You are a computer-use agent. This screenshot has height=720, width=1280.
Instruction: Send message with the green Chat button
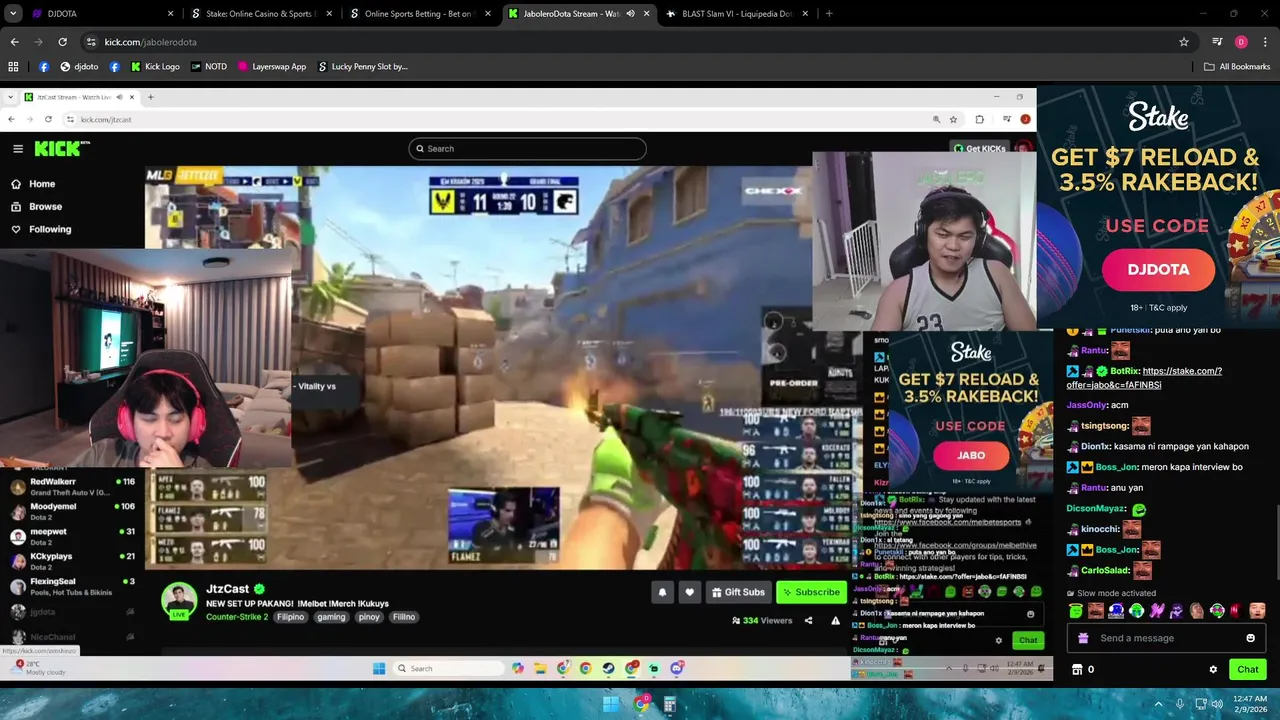[x=1247, y=670]
